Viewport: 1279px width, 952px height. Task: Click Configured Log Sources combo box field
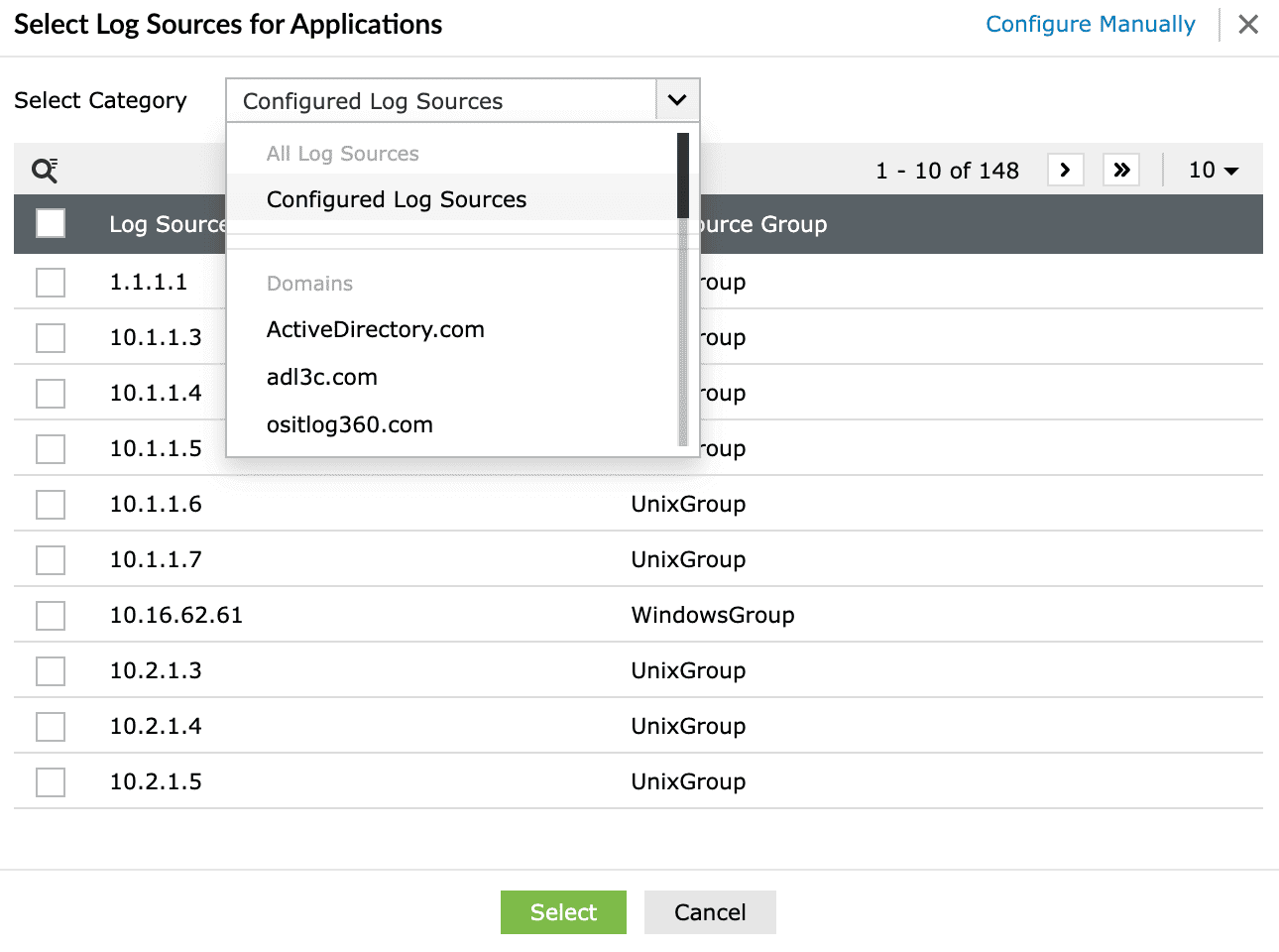point(441,101)
